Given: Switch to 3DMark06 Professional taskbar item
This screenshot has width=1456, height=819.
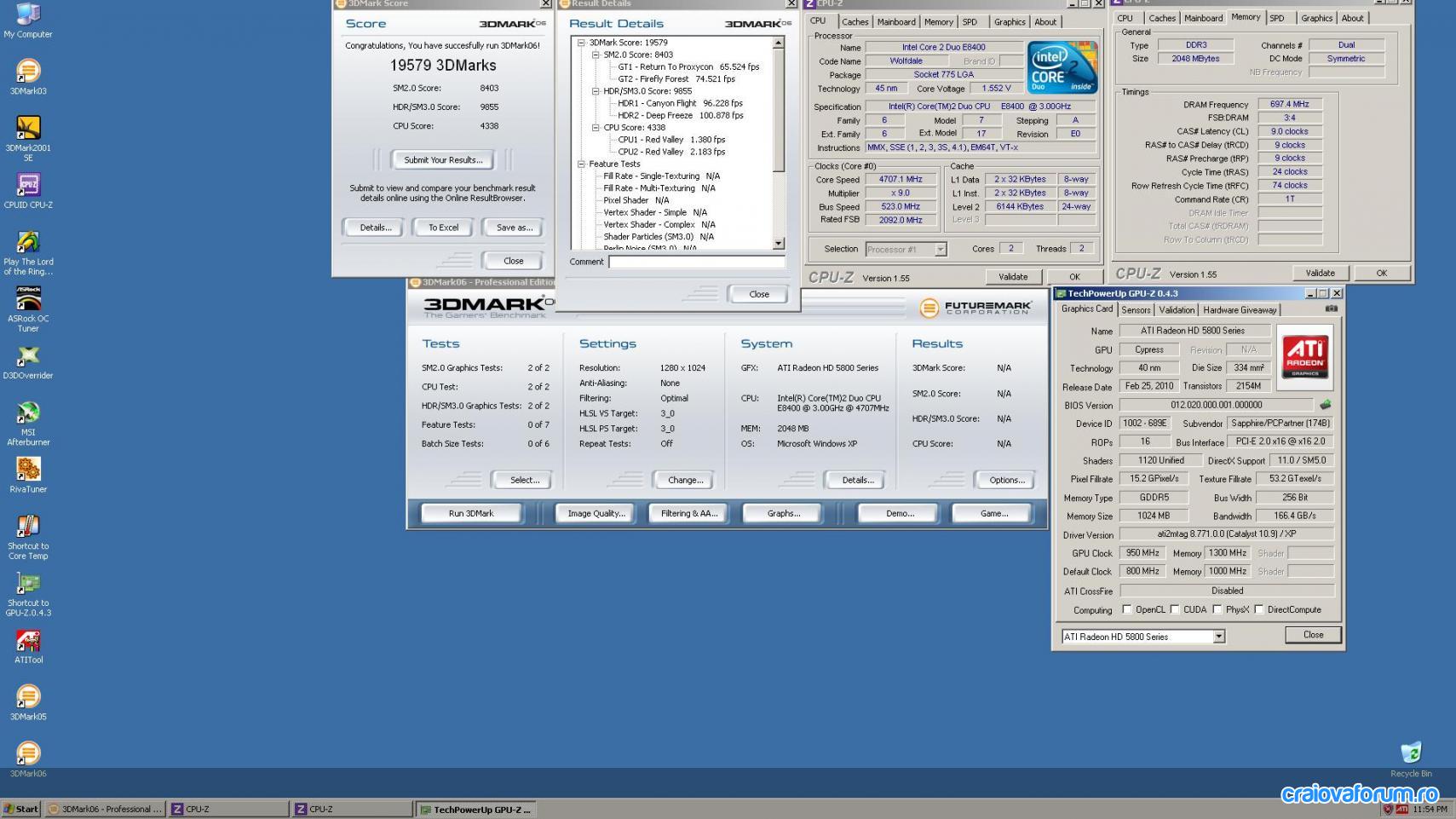Looking at the screenshot, I should [104, 809].
